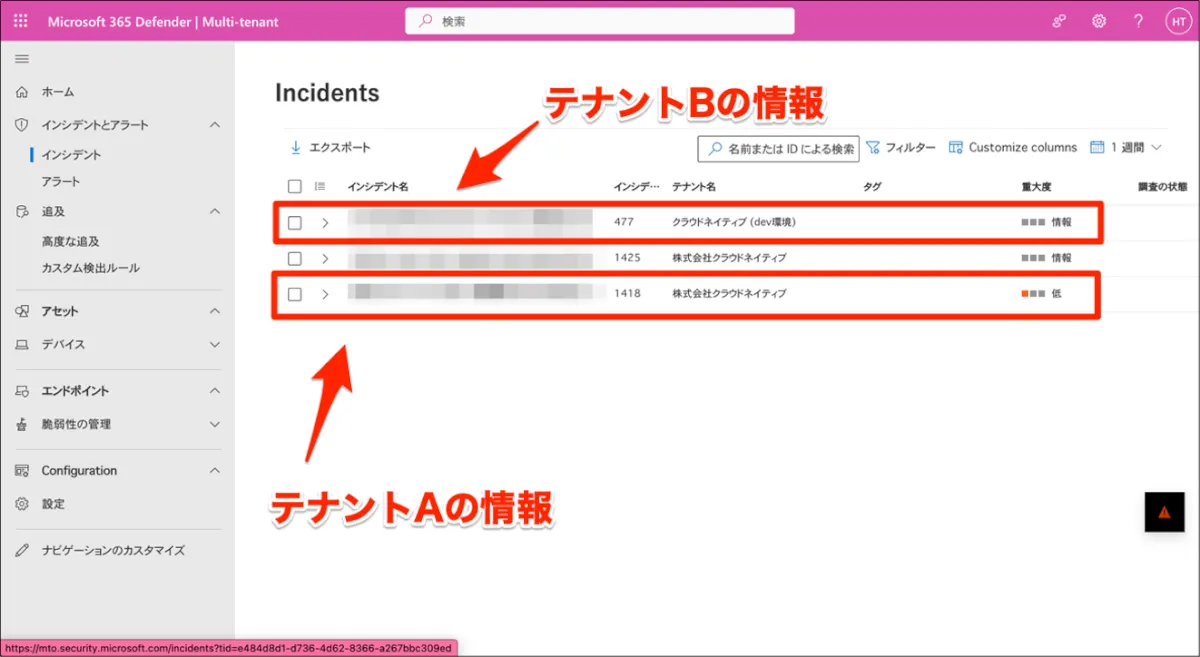Expand the incident 477 row chevron
This screenshot has width=1200, height=657.
point(325,223)
